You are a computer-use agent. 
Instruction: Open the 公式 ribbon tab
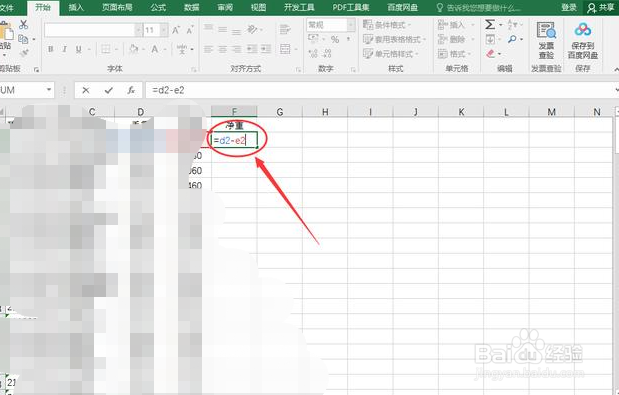158,7
